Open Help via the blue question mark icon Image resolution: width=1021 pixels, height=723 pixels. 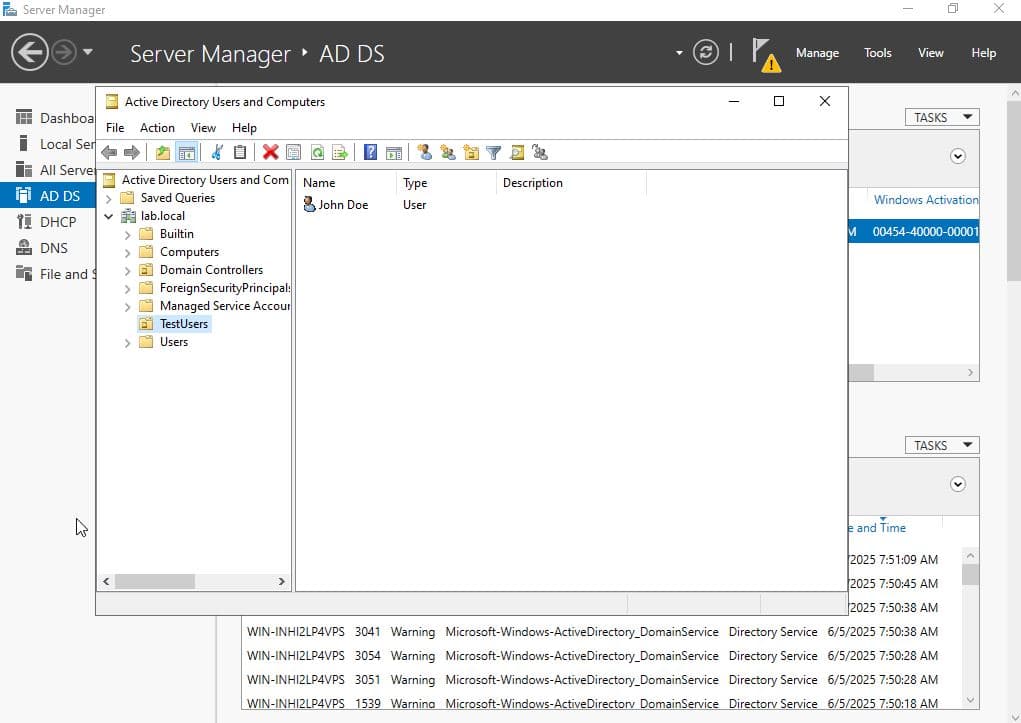[370, 152]
